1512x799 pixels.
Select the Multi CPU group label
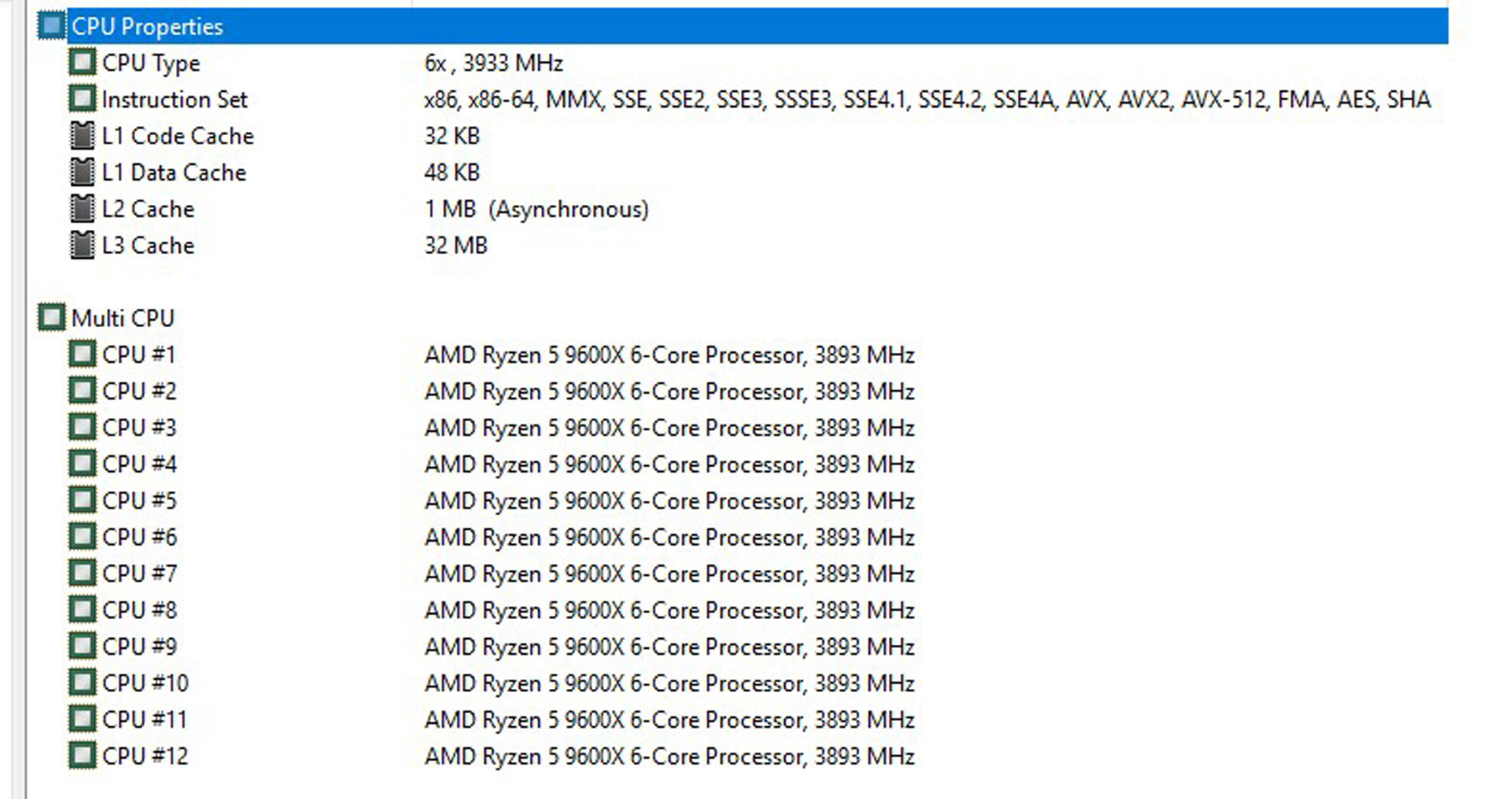[x=123, y=318]
